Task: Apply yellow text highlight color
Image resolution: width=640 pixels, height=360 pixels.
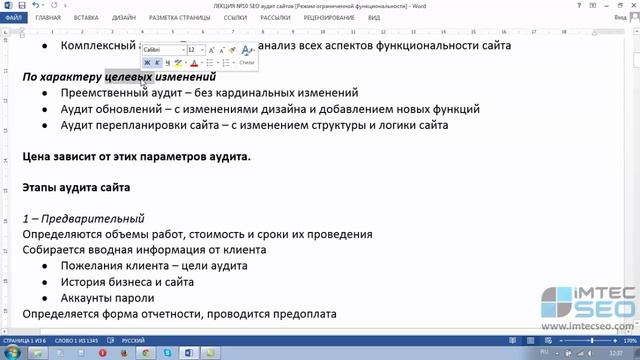Action: click(178, 63)
